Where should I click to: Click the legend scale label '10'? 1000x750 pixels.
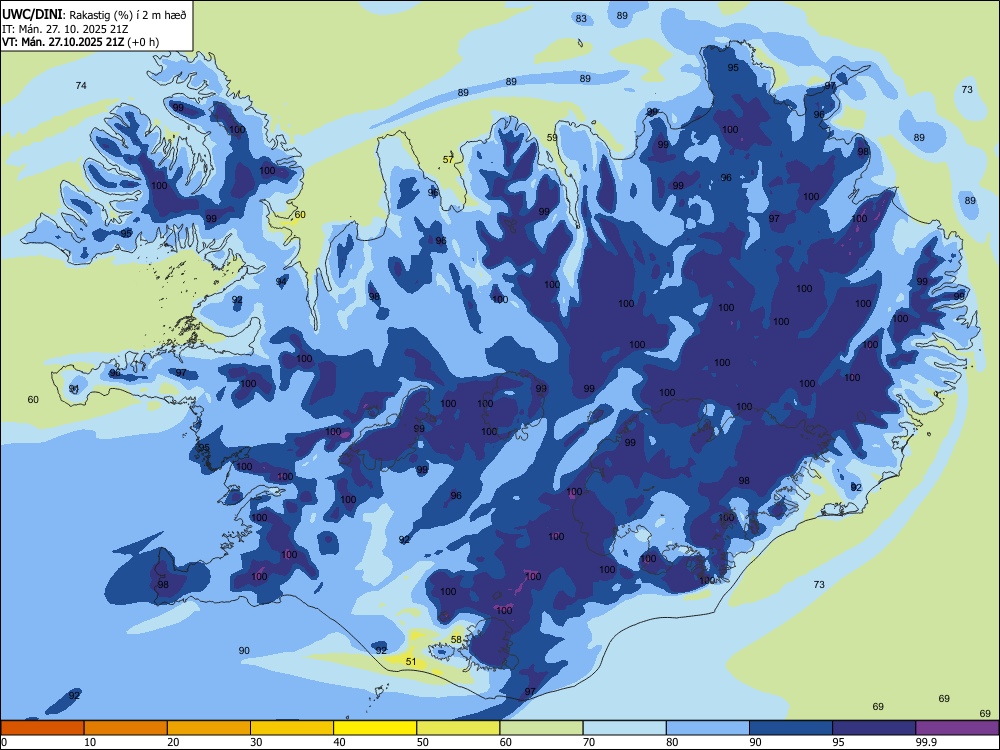(90, 742)
